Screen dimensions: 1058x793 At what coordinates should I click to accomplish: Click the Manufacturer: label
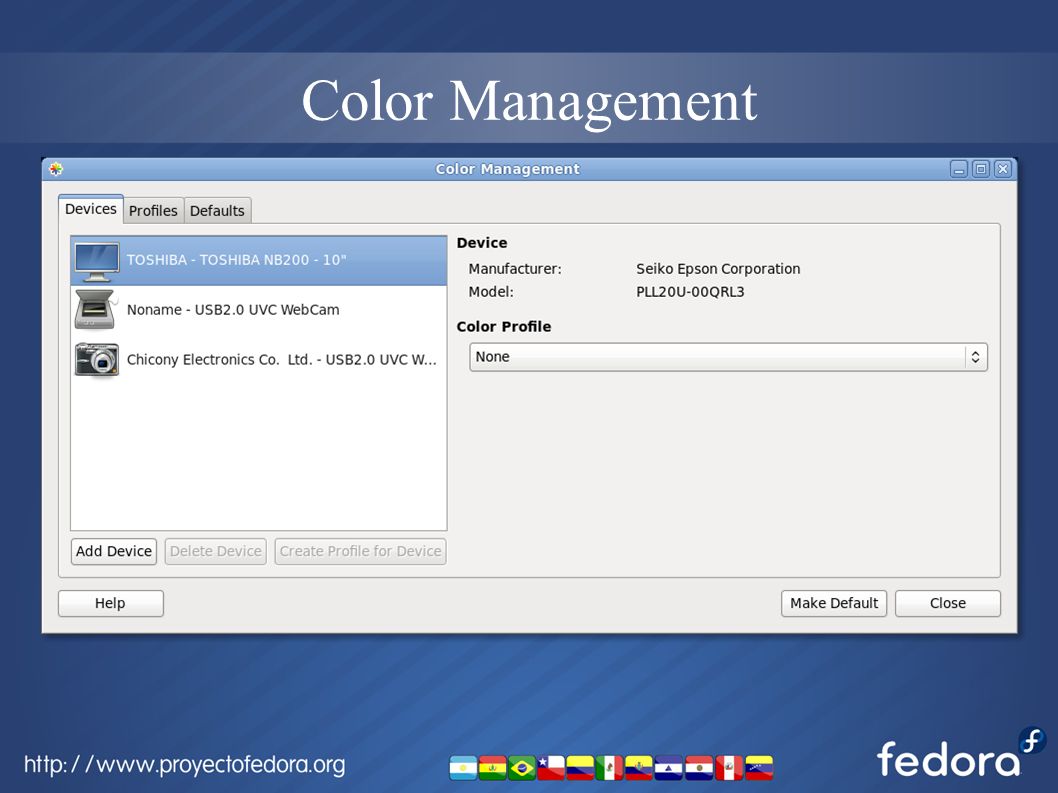[515, 269]
